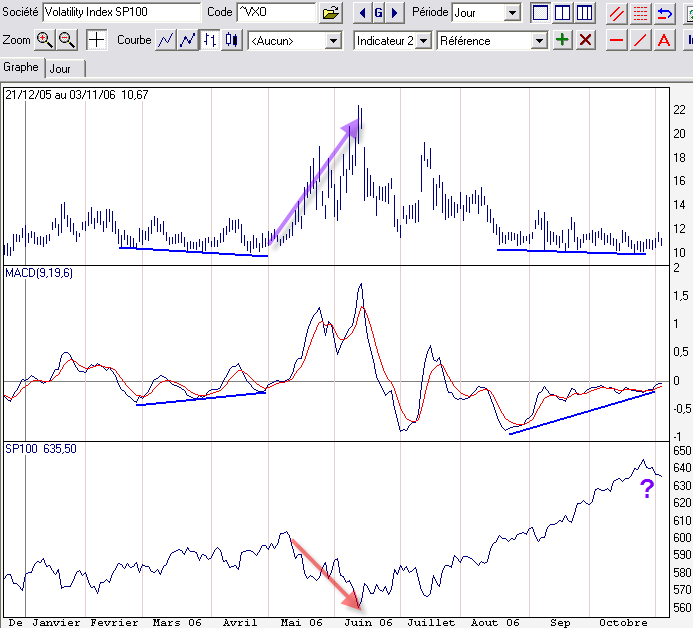Add indicator with green plus
693x628 pixels.
562,40
